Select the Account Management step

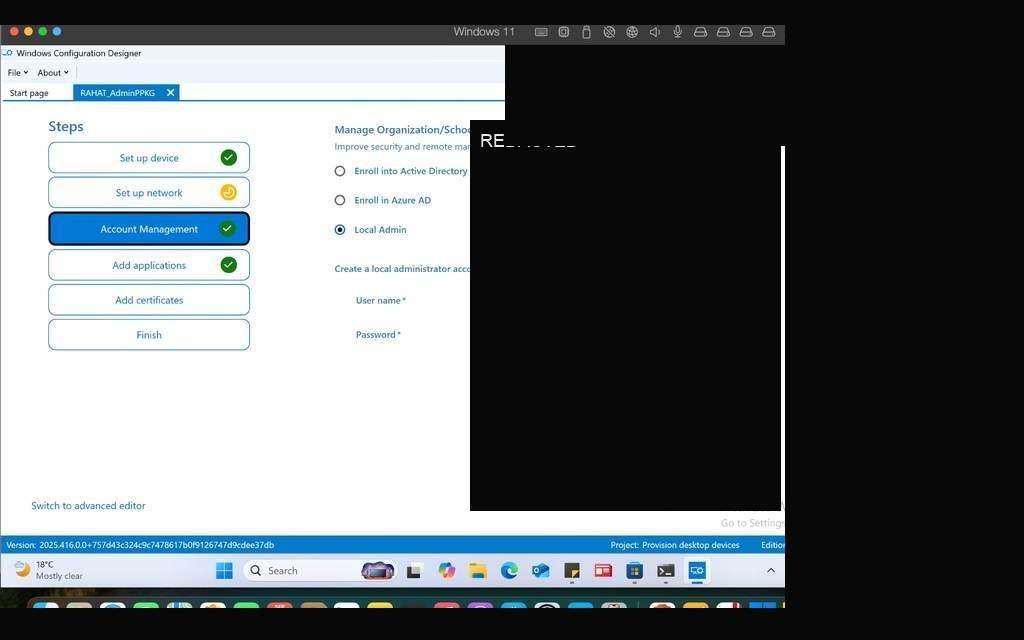coord(149,229)
